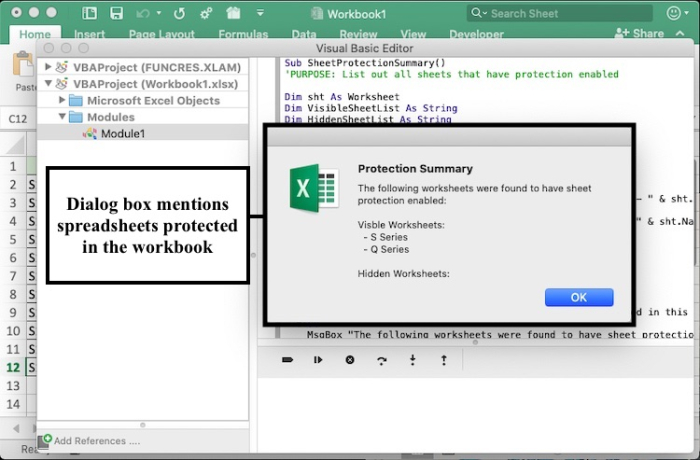This screenshot has width=700, height=460.
Task: Open the Page Layout ribbon tab
Action: [x=162, y=34]
